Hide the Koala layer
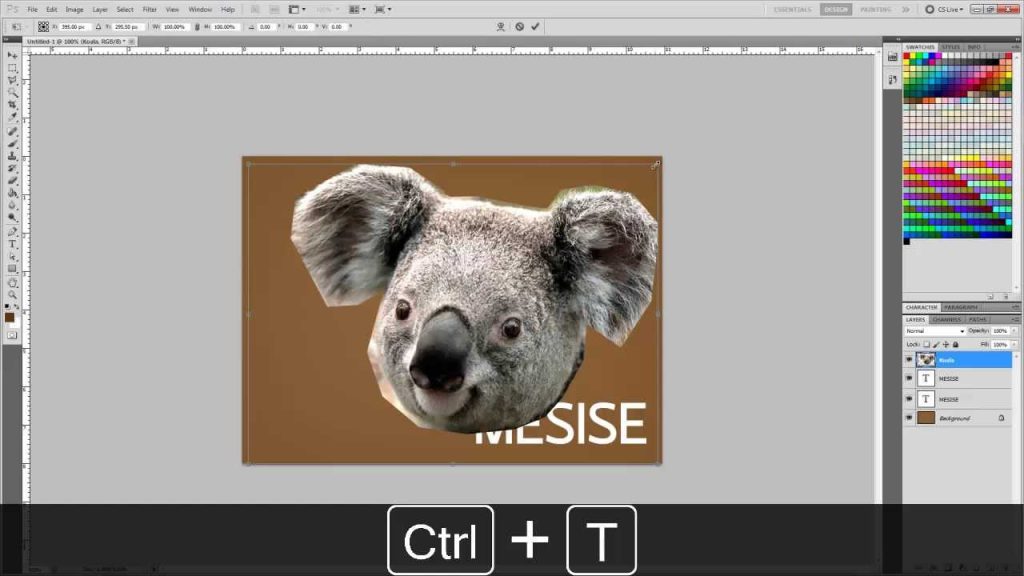Screen dimensions: 1024x576 tap(909, 360)
